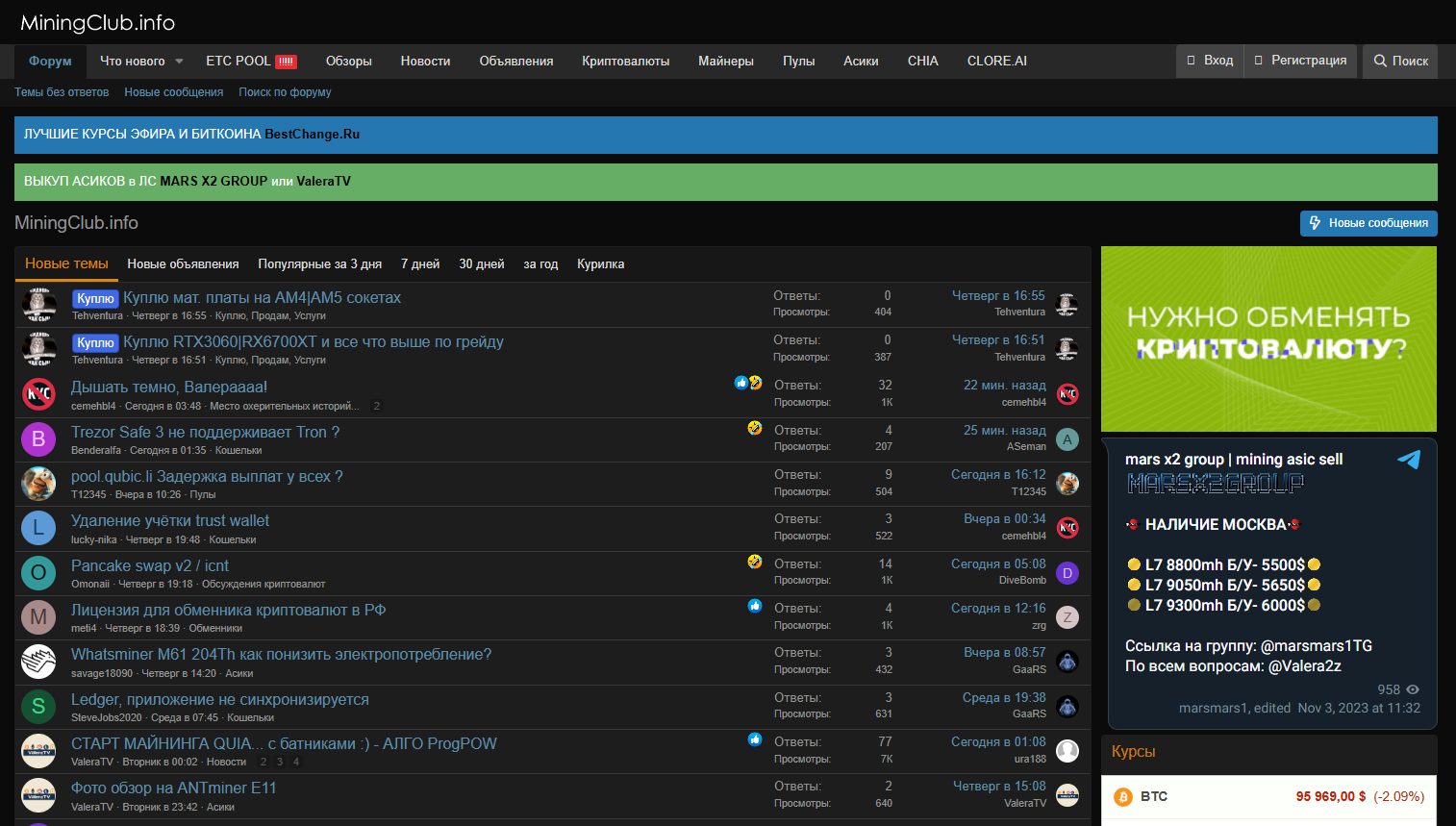Click the Bitcoin BTC coin icon
This screenshot has height=826, width=1456.
coord(1123,797)
